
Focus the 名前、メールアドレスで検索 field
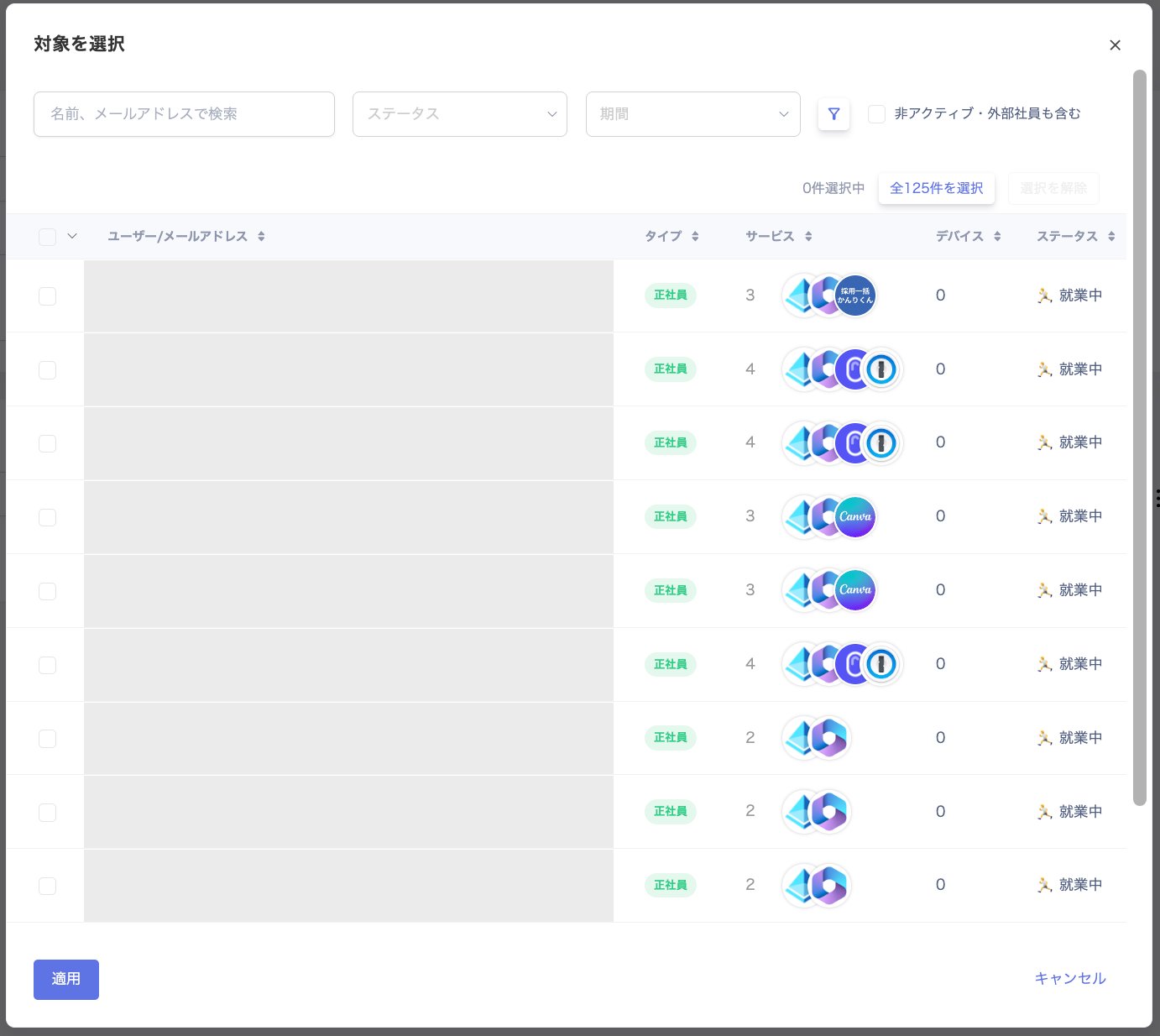(x=184, y=114)
